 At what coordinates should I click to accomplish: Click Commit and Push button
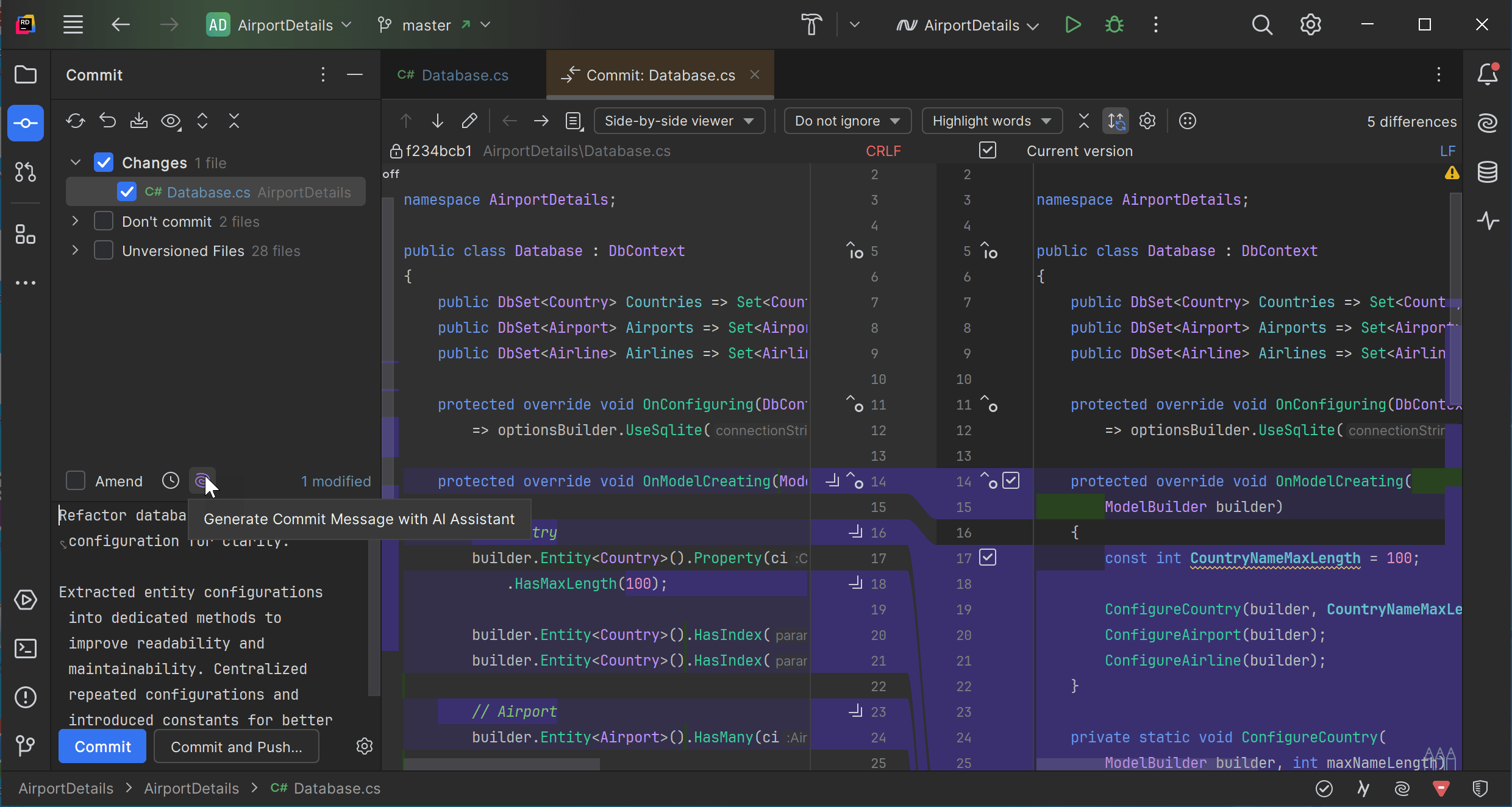tap(237, 747)
